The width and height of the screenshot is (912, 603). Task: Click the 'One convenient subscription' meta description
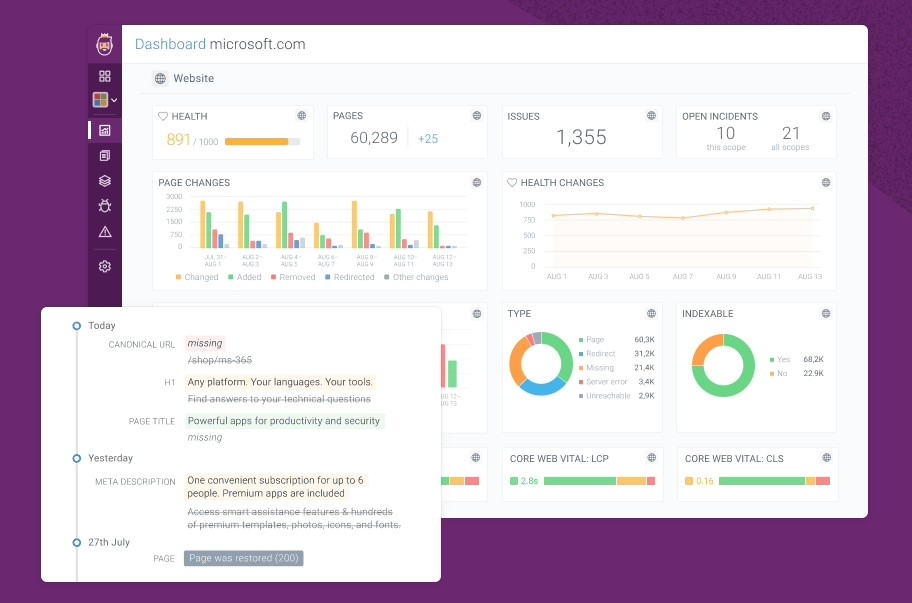[275, 487]
